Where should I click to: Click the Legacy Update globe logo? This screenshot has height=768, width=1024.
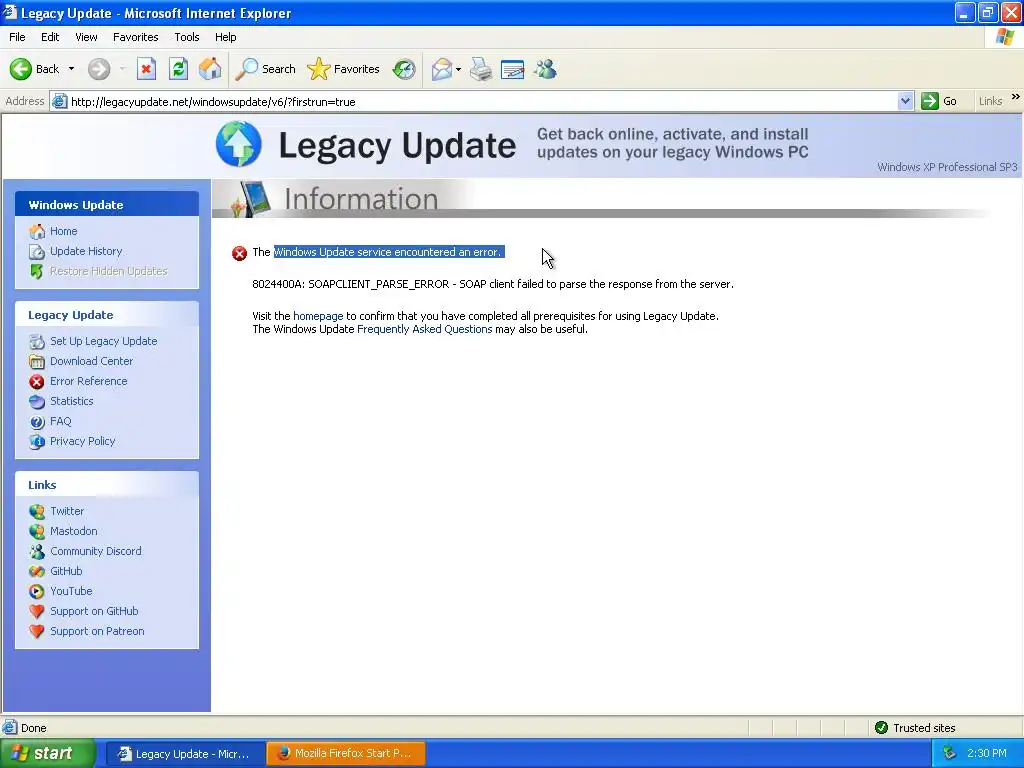[238, 144]
